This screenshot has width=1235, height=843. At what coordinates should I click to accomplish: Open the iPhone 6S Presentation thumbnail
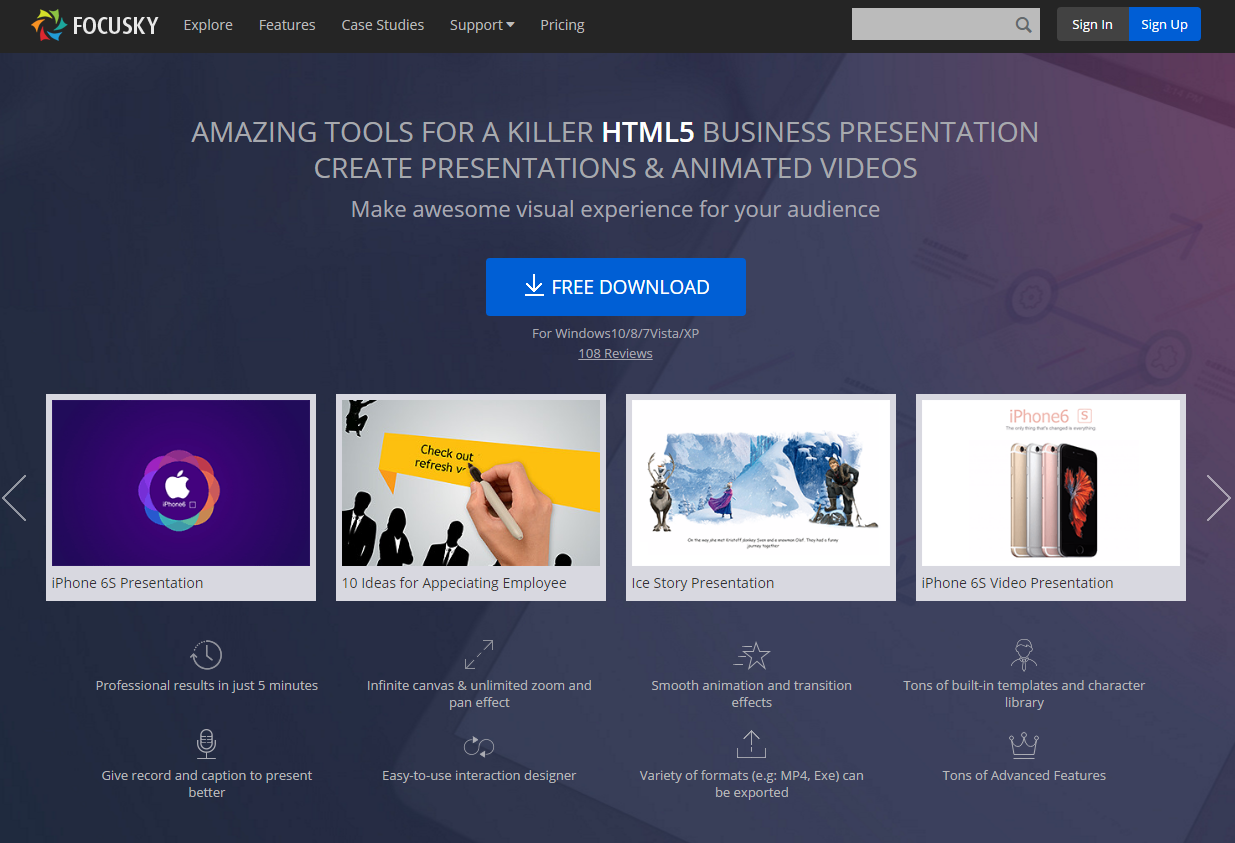point(181,483)
